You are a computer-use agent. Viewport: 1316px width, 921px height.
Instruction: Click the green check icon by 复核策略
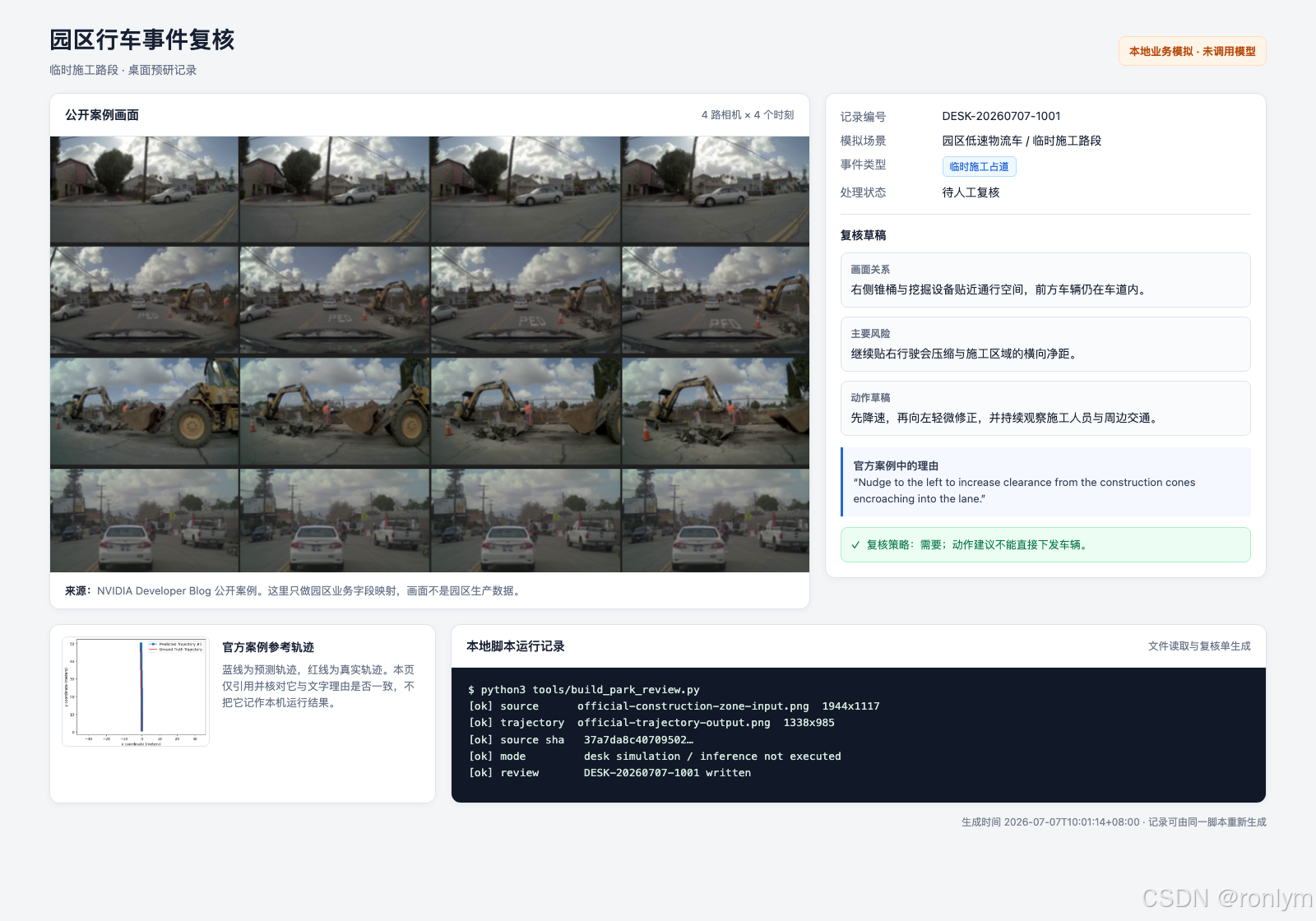click(x=855, y=545)
